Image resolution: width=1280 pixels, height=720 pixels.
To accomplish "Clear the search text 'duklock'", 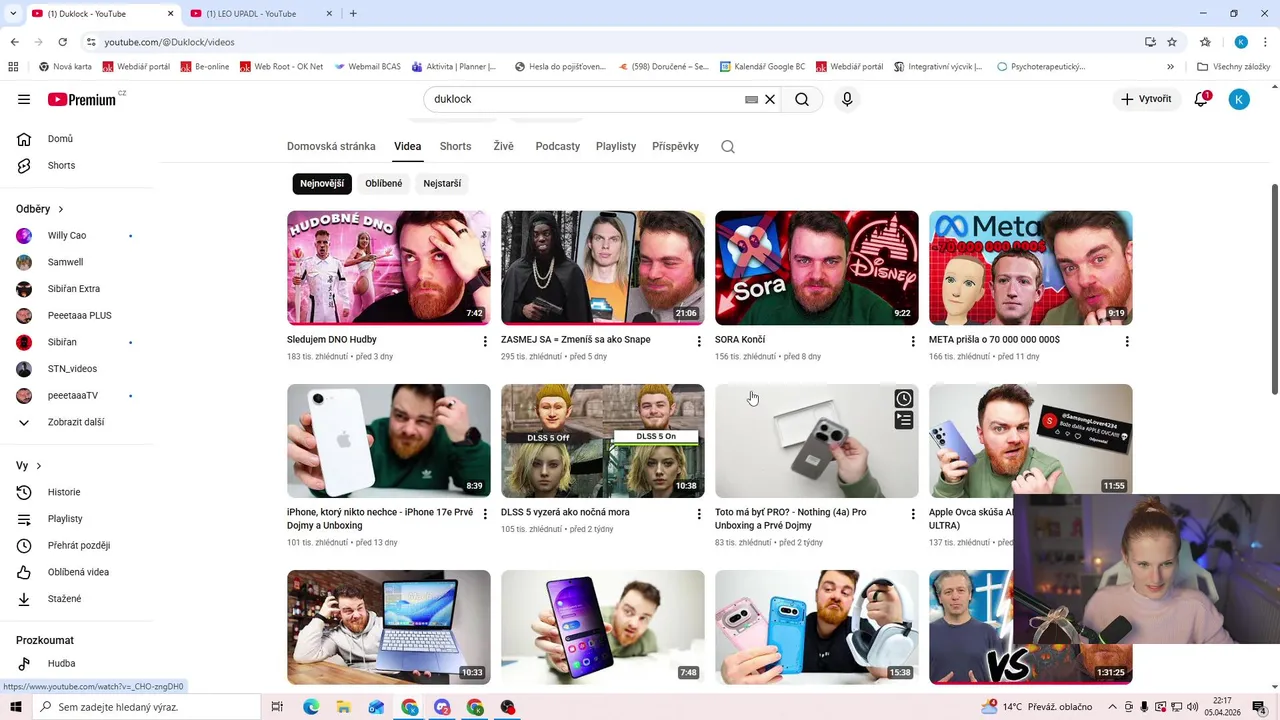I will [x=770, y=100].
